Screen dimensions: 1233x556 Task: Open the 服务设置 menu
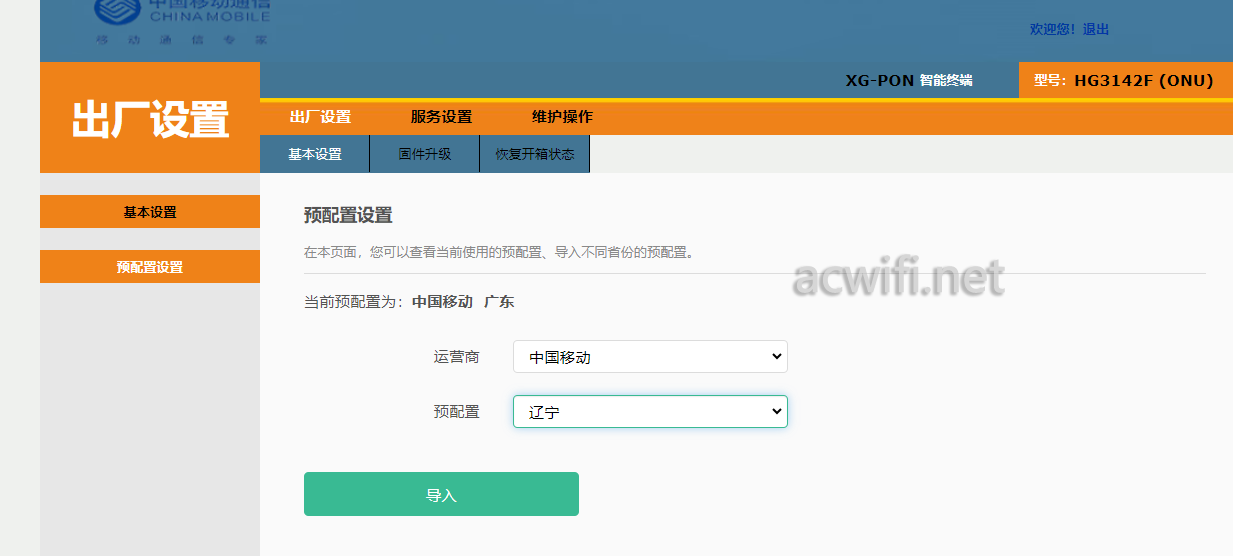pos(441,117)
